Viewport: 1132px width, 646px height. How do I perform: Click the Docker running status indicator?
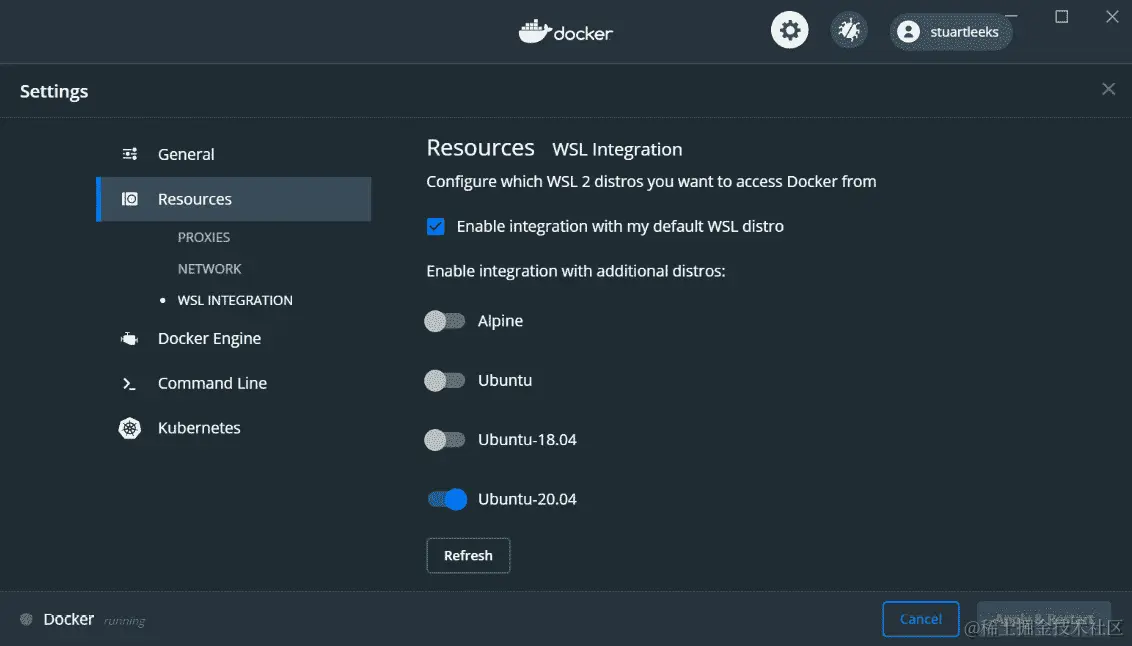26,619
